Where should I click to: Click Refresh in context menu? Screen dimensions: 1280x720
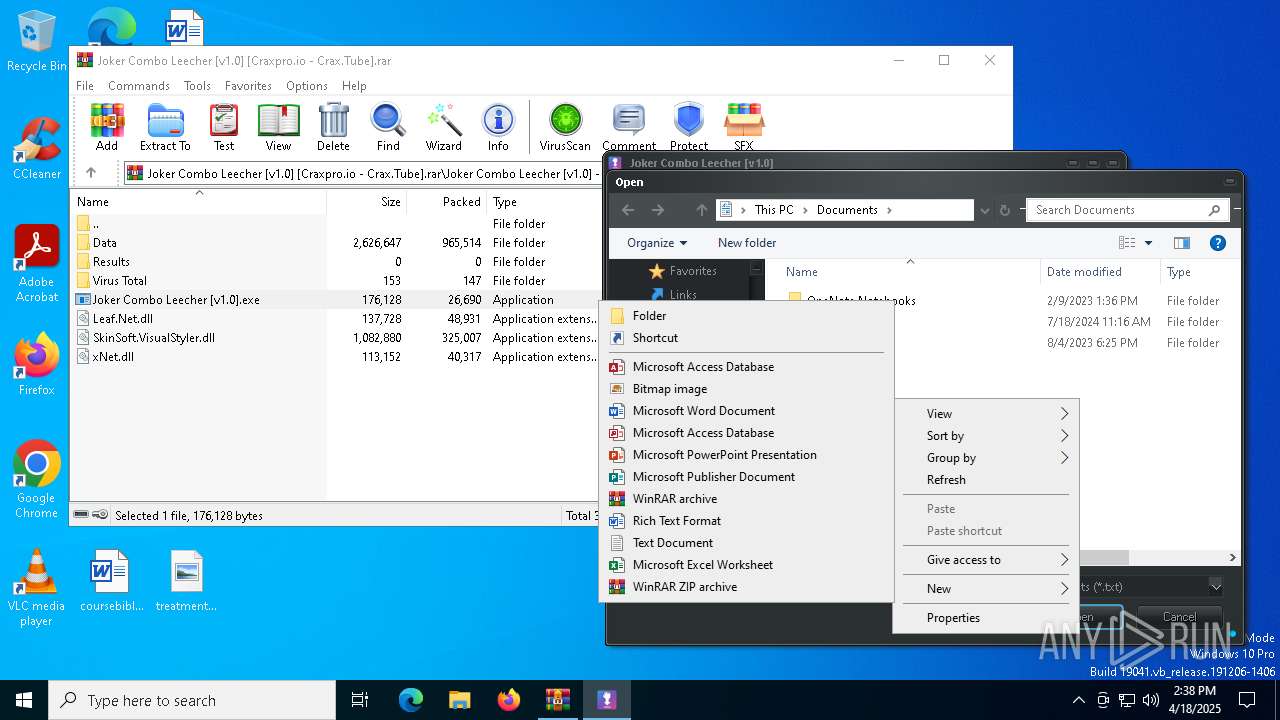coord(985,480)
